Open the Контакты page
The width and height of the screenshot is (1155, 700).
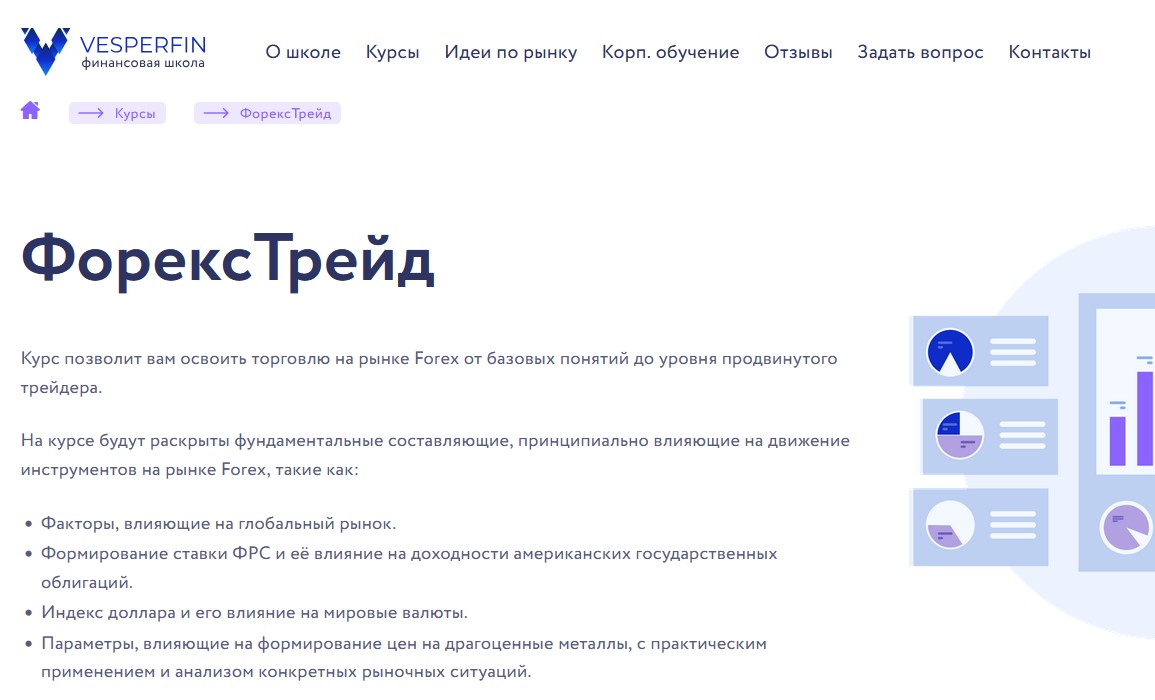pos(1050,52)
